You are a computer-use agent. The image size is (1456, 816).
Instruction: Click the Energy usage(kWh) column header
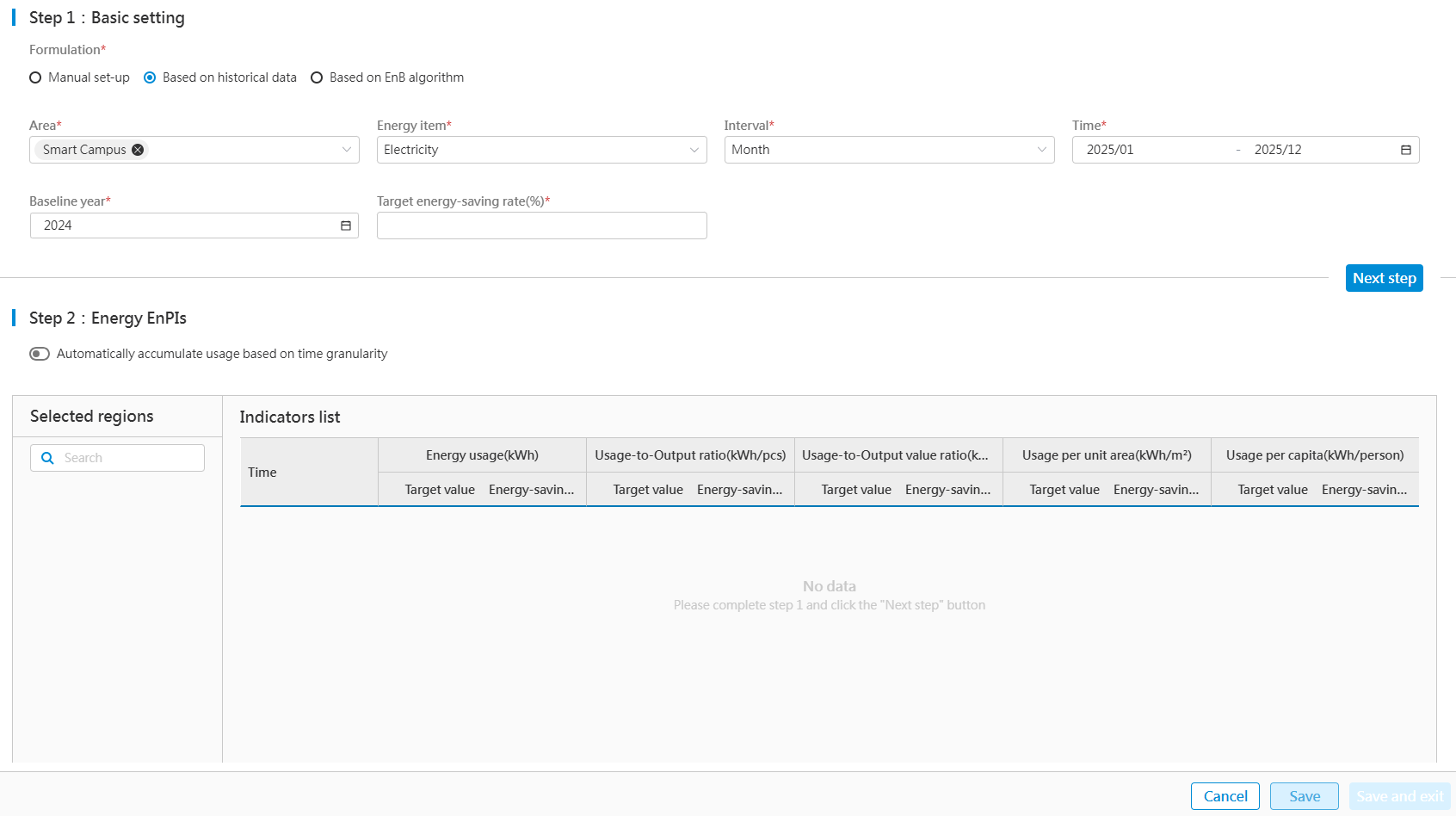(482, 455)
